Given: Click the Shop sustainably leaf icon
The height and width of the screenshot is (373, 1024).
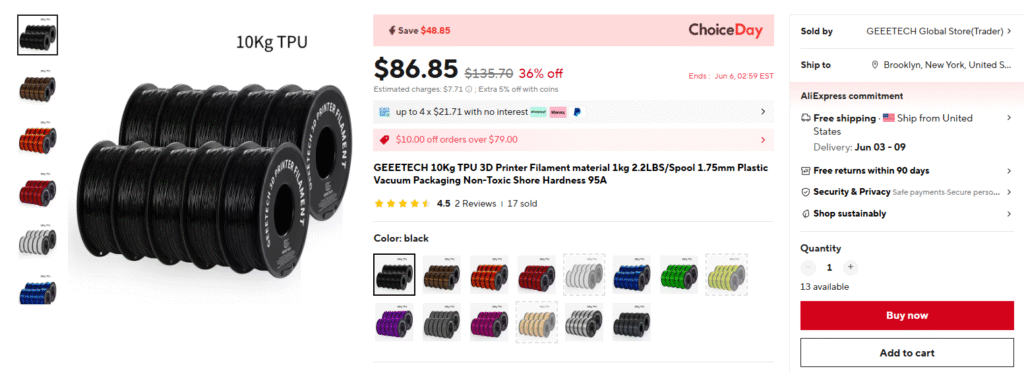Looking at the screenshot, I should coord(806,214).
